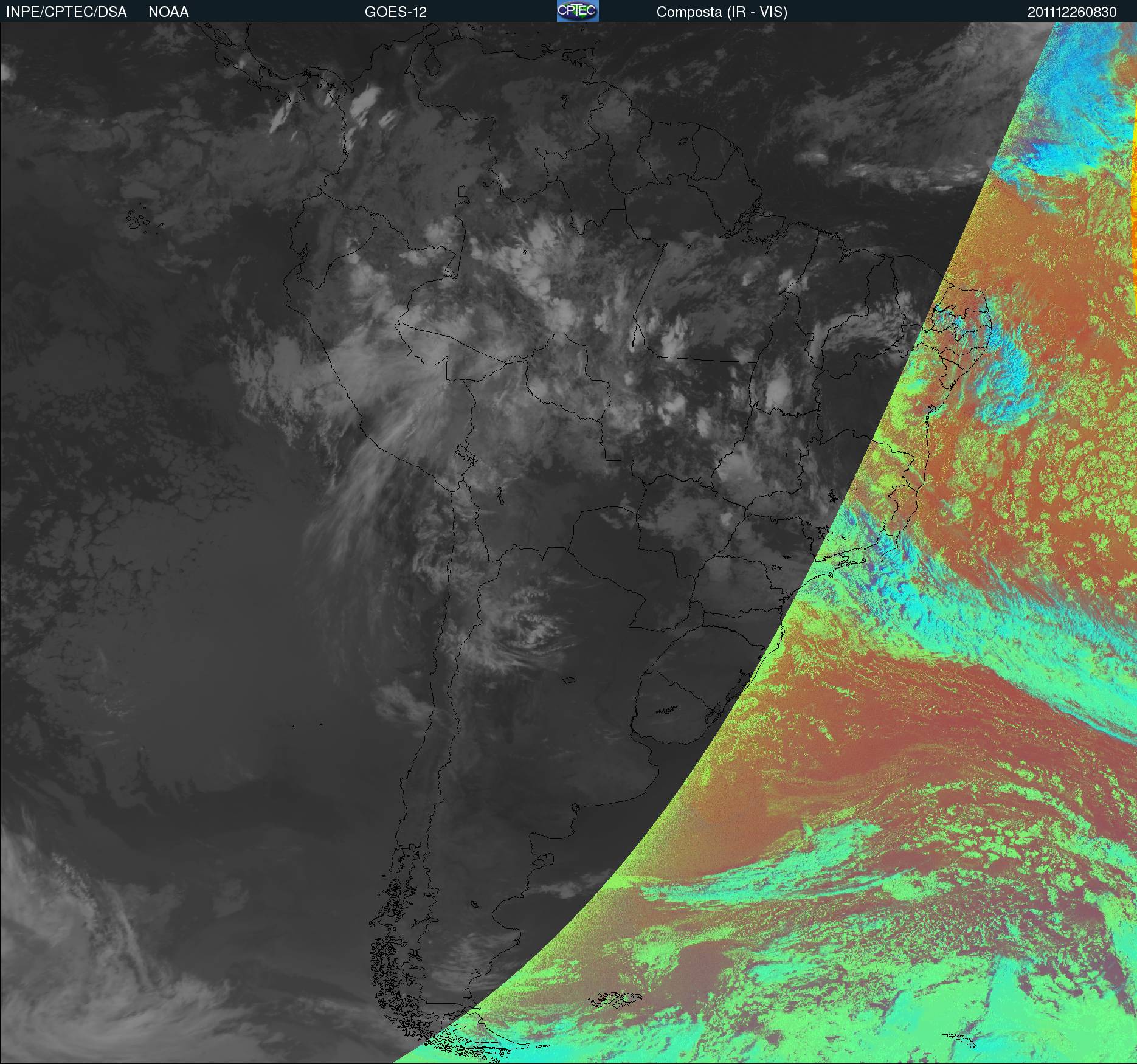
Task: Click the CPTEC logo in header
Action: [578, 11]
